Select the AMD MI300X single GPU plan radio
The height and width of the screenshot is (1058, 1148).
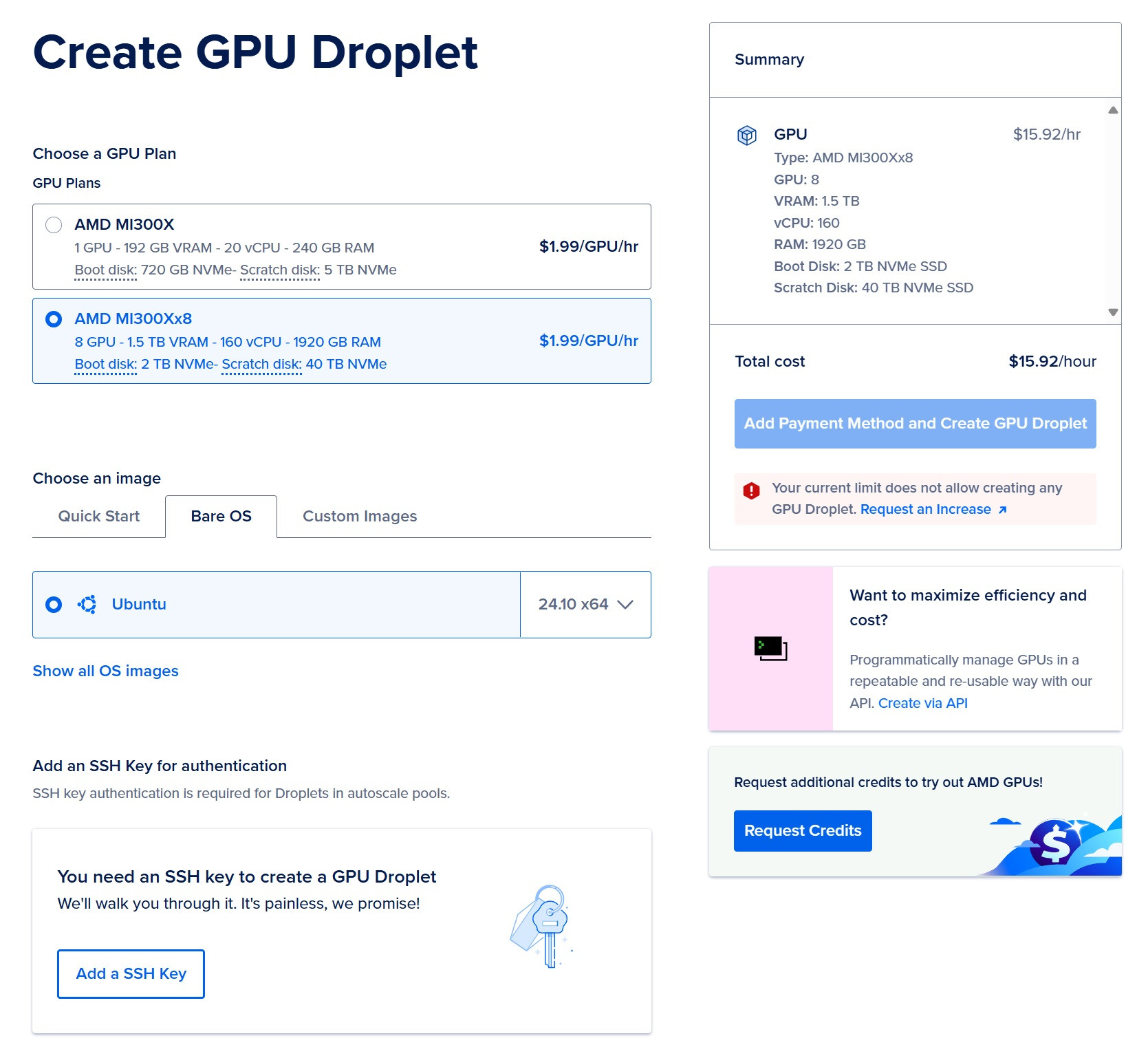point(54,225)
